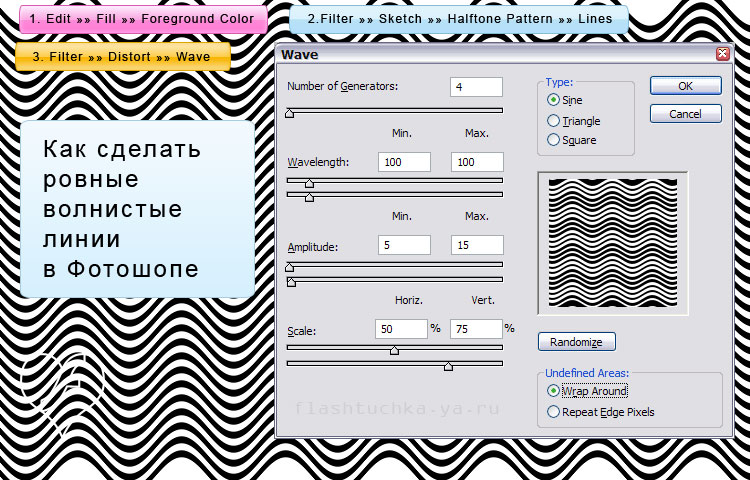
Task: Click the Scale Vert. percentage field
Action: [x=476, y=329]
